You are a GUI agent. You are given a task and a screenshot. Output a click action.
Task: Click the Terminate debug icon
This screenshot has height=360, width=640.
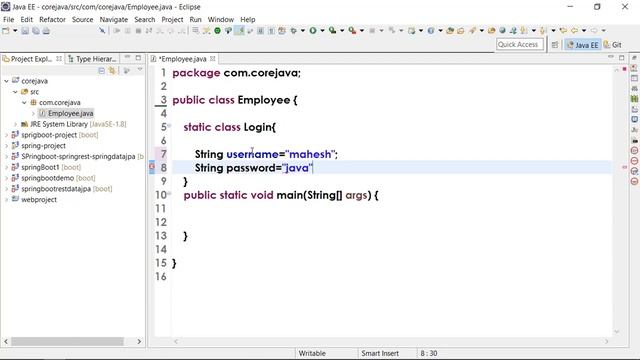[x=138, y=31]
